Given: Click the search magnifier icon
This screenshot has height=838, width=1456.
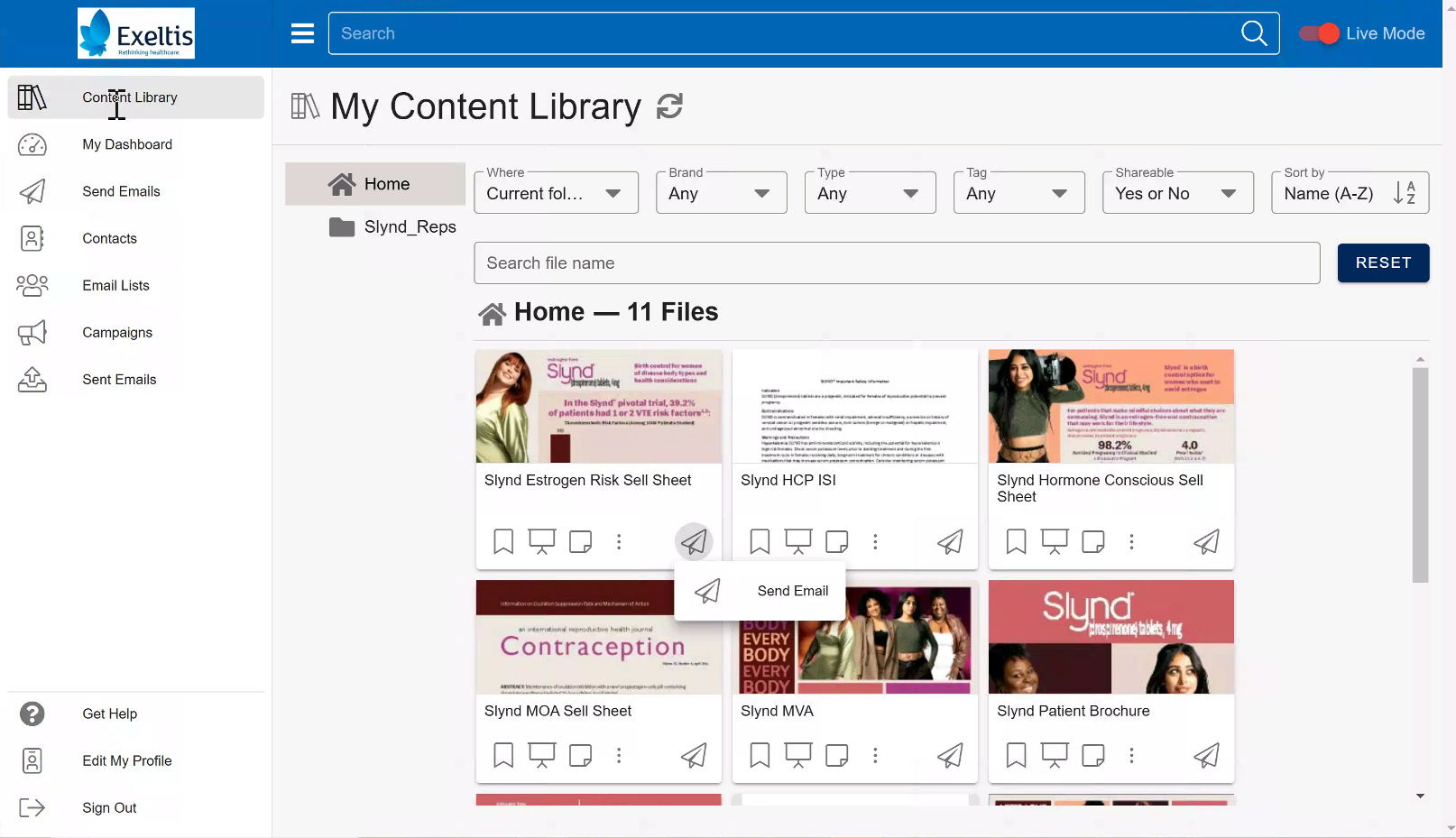Looking at the screenshot, I should pos(1254,33).
